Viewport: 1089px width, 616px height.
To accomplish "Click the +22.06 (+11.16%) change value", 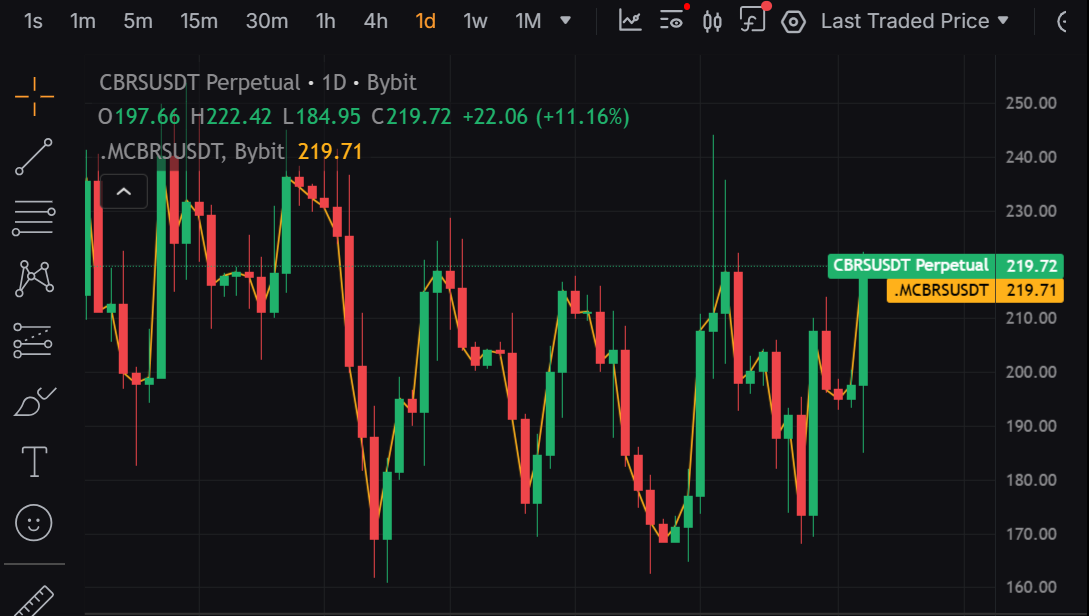I will [x=546, y=117].
